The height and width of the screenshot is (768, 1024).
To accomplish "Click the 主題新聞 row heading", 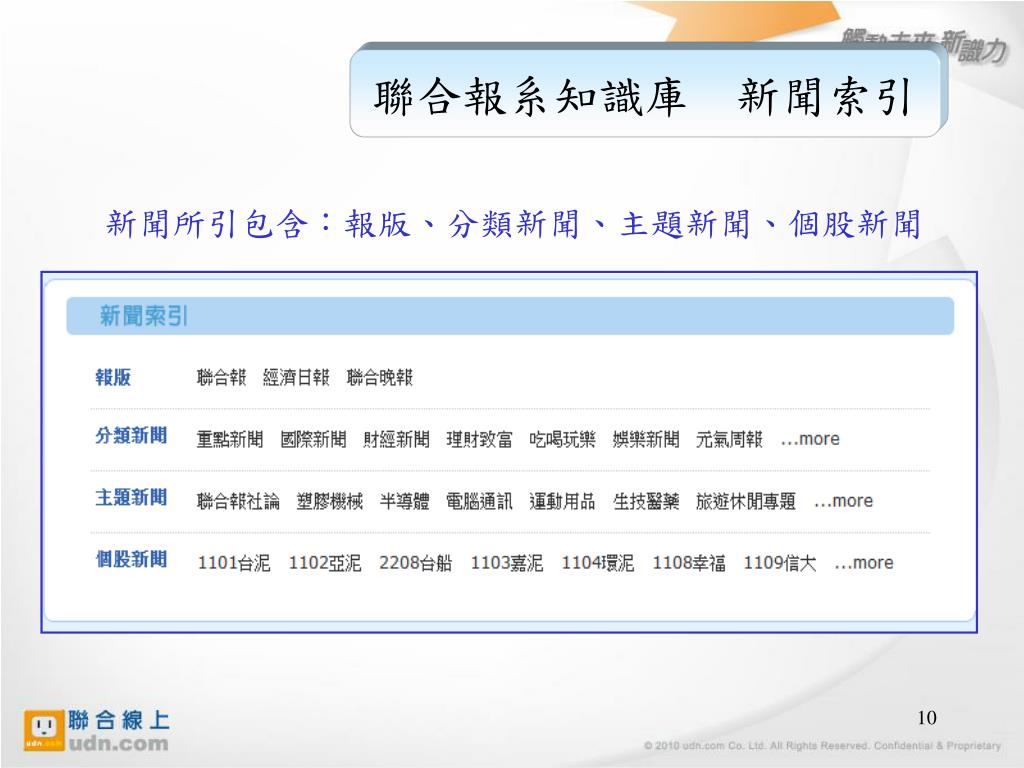I will click(131, 498).
